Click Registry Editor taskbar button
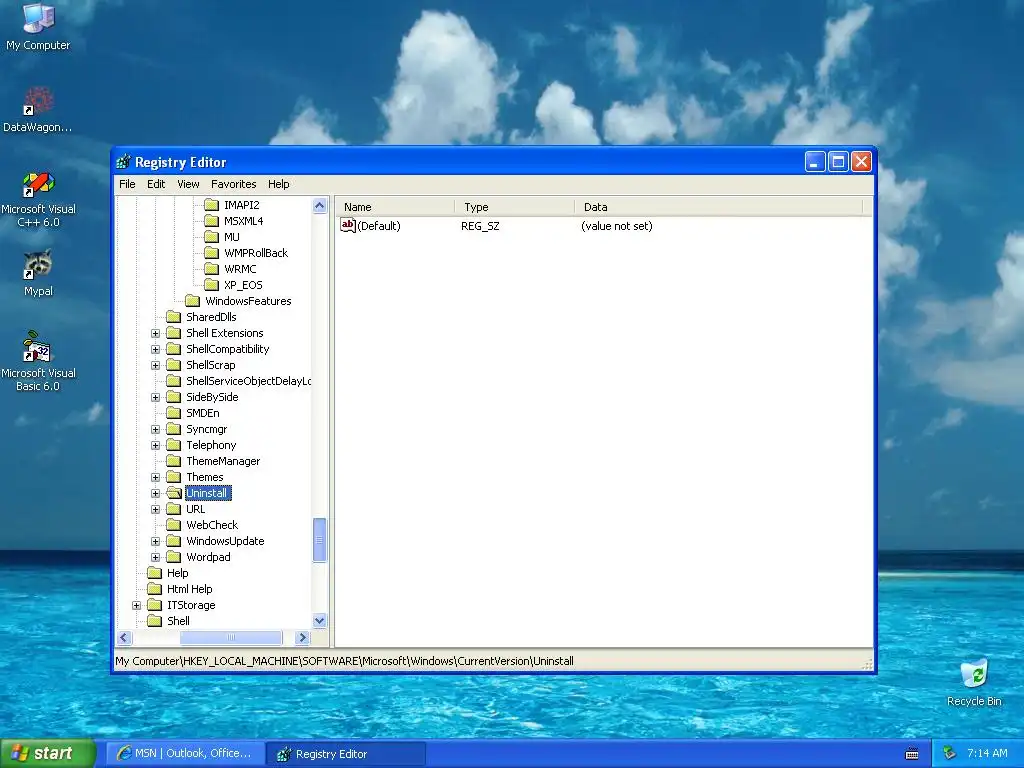 346,754
